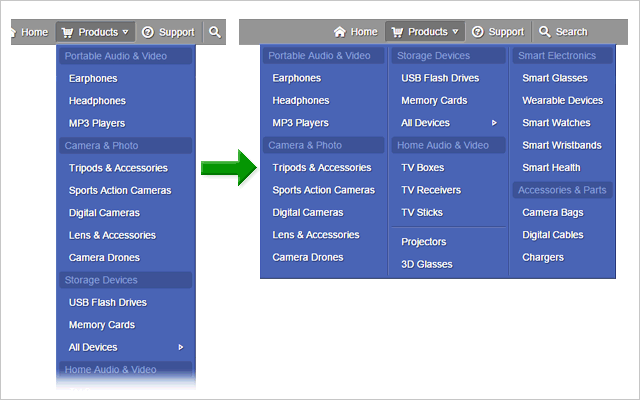Expand the Products dropdown arrow in the wider menu bar
This screenshot has height=400, width=640.
tap(456, 32)
